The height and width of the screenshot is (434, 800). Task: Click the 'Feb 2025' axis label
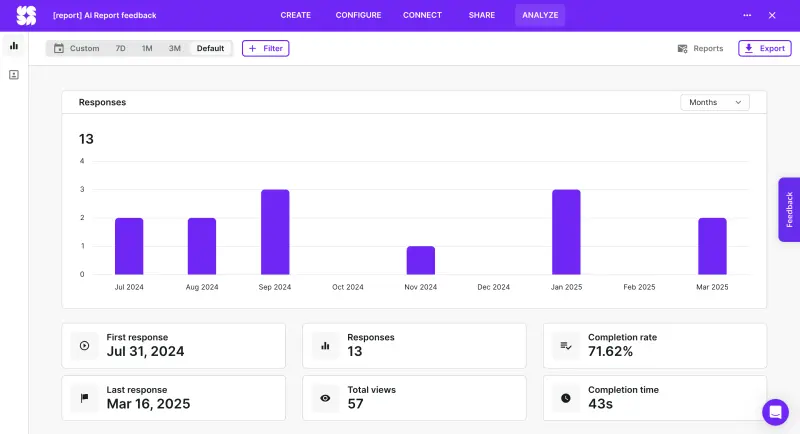coord(639,287)
